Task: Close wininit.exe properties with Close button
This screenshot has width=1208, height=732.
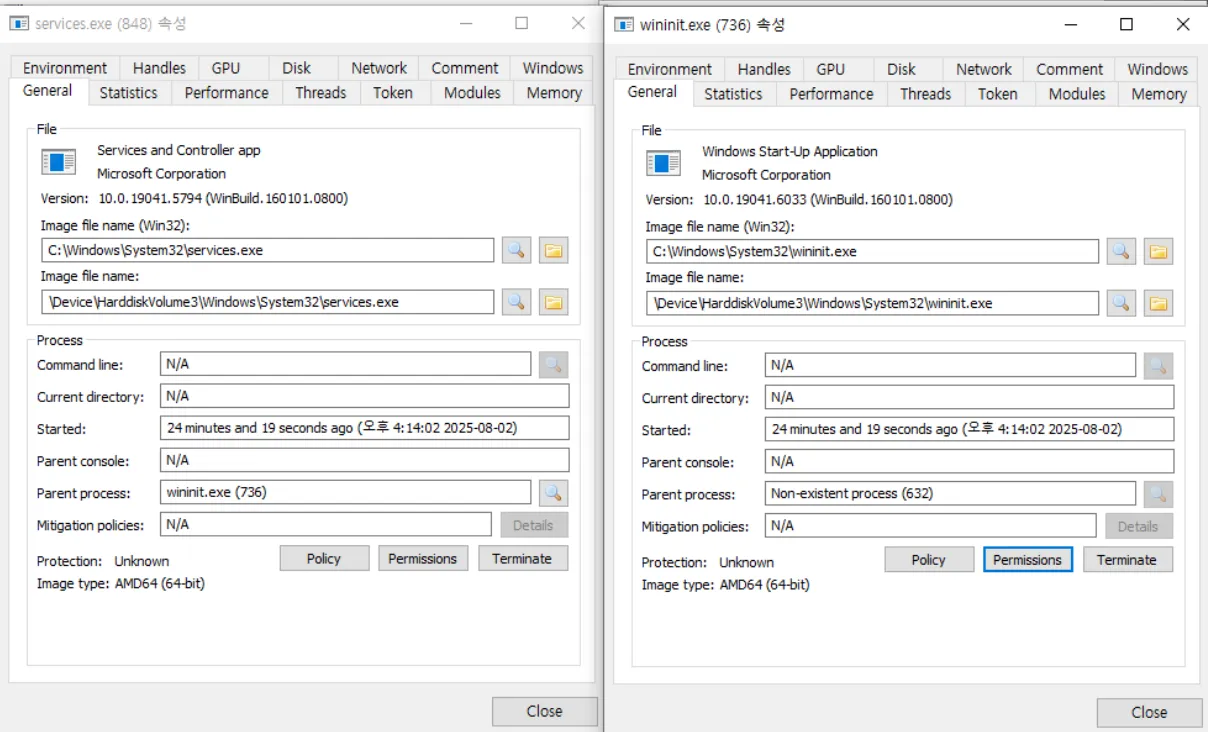Action: [x=1149, y=712]
